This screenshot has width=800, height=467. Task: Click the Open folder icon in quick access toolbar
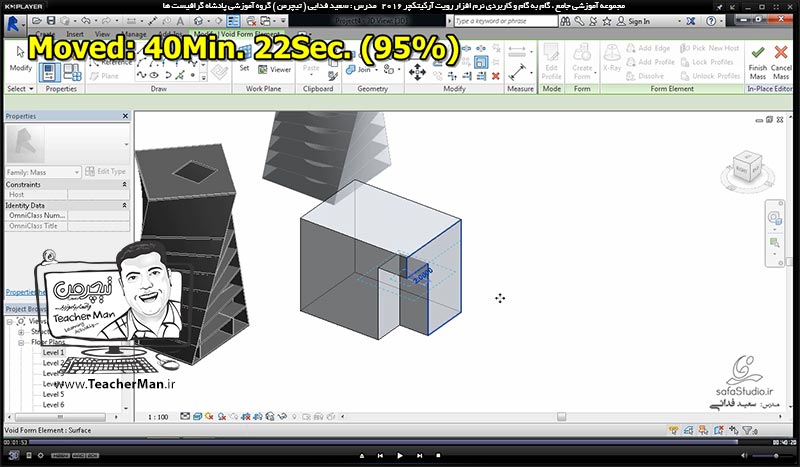pos(37,21)
